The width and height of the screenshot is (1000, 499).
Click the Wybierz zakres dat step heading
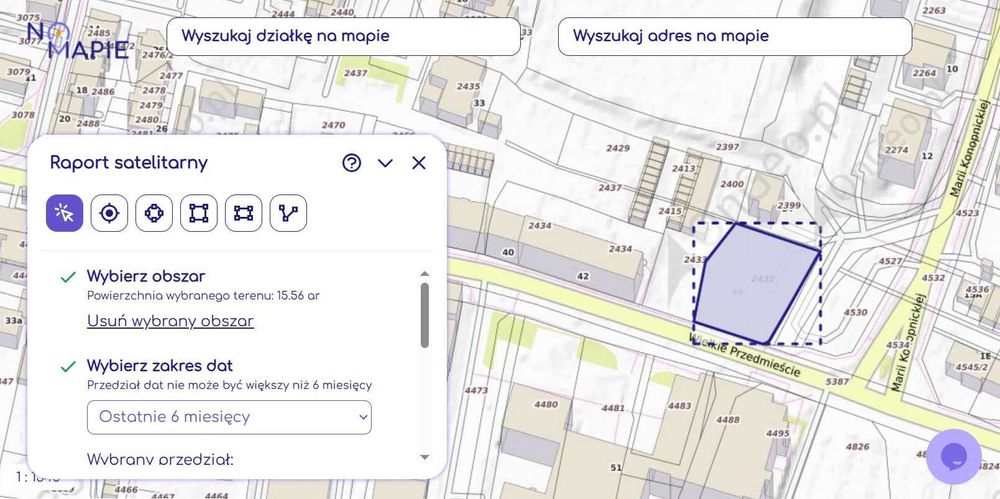click(160, 366)
